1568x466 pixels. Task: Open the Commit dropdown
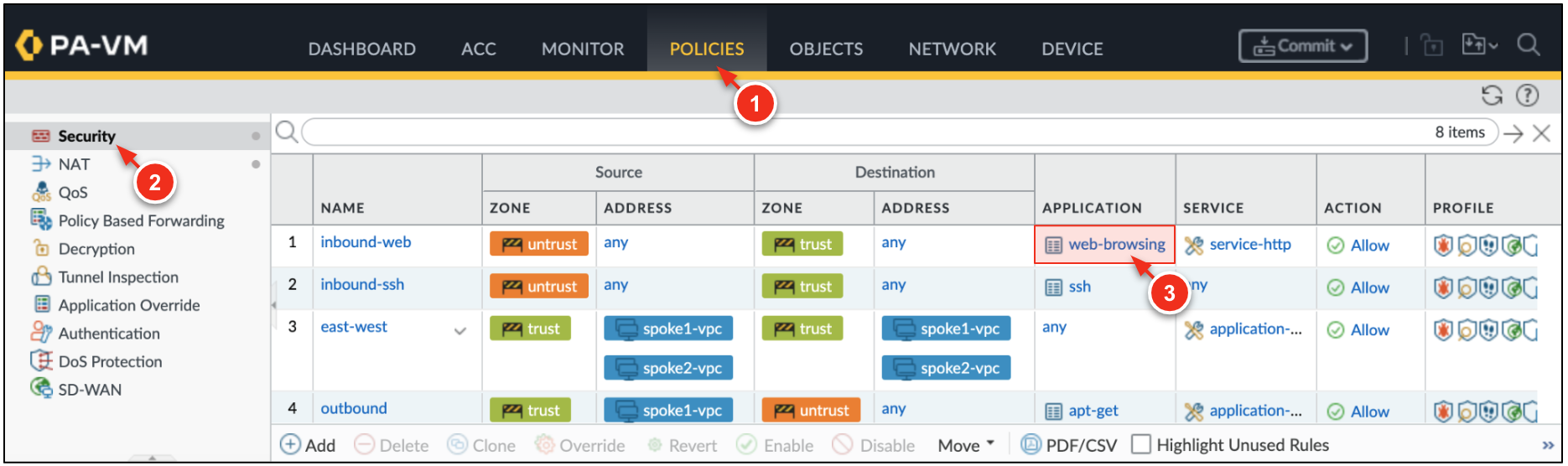[x=1302, y=46]
